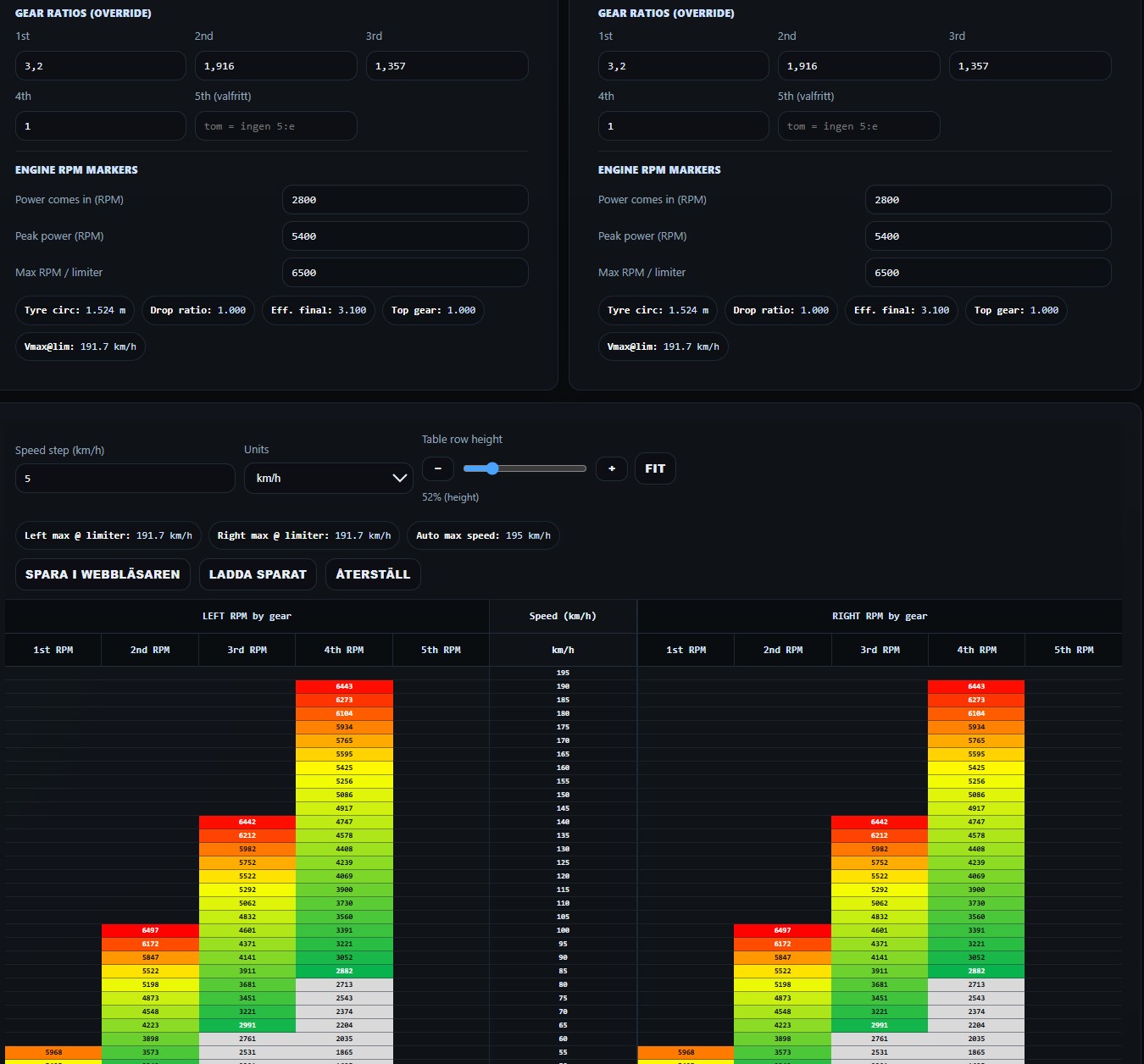Click SPARA I WEBBLÄSAREN button
The height and width of the screenshot is (1064, 1144).
(x=103, y=574)
